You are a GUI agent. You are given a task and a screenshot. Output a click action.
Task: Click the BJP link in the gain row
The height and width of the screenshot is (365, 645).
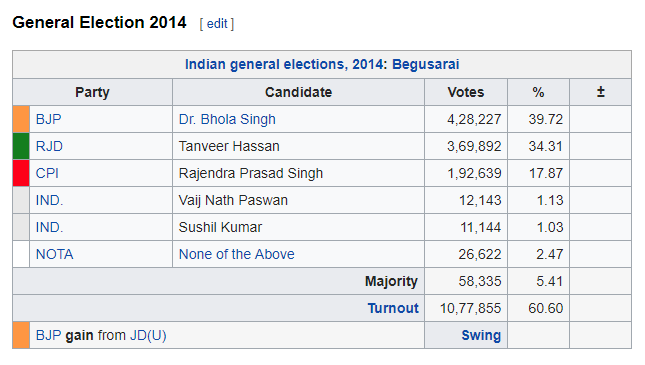(x=49, y=335)
